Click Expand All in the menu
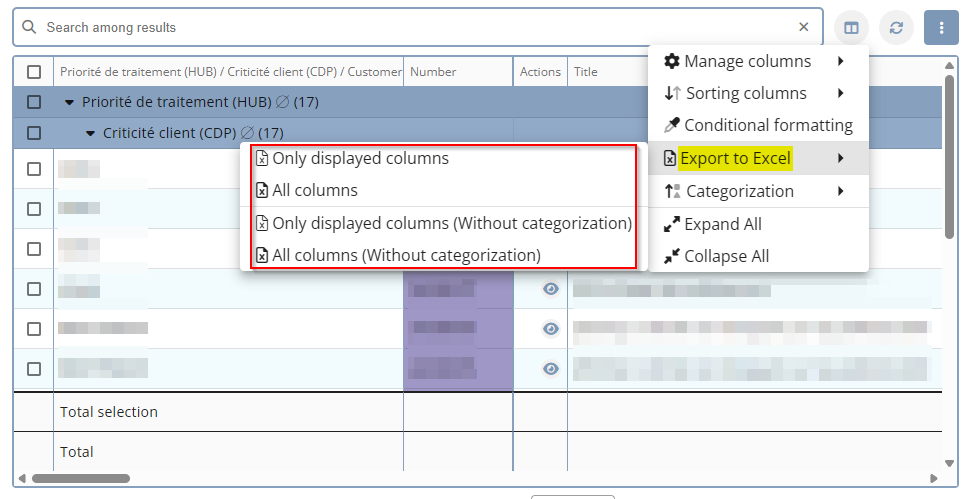 pos(722,224)
